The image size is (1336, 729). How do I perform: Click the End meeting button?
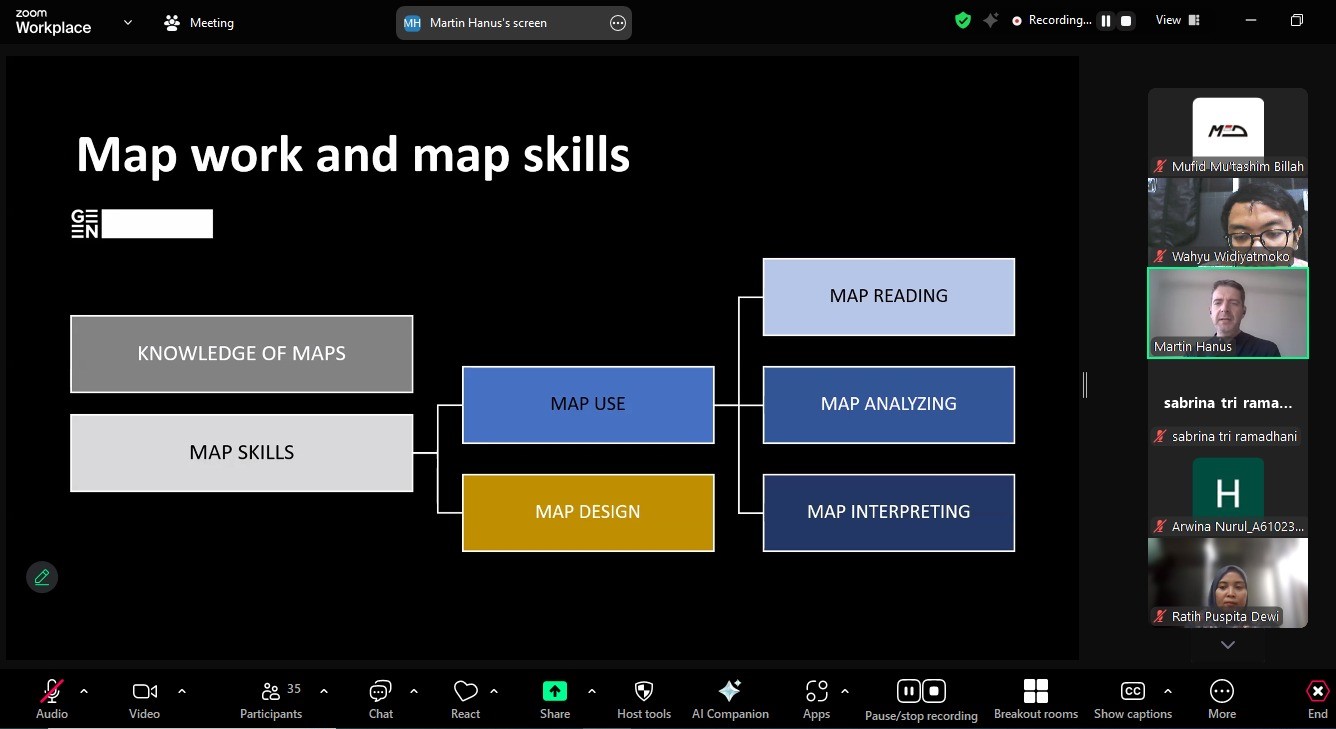coord(1318,699)
